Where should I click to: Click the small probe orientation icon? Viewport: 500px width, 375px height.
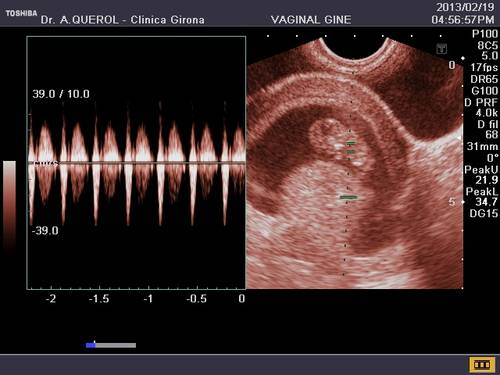[x=442, y=49]
